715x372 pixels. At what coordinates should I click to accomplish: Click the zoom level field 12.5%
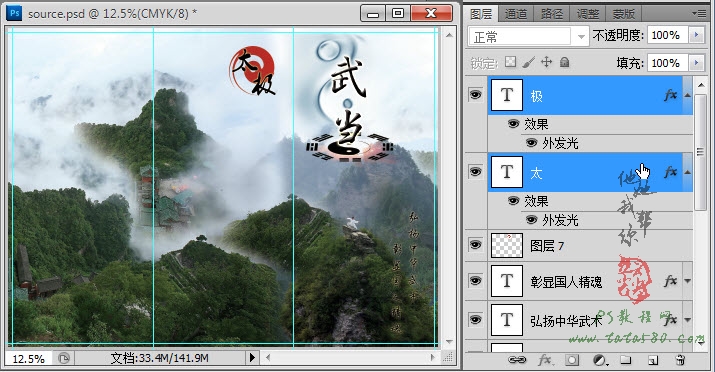point(28,358)
